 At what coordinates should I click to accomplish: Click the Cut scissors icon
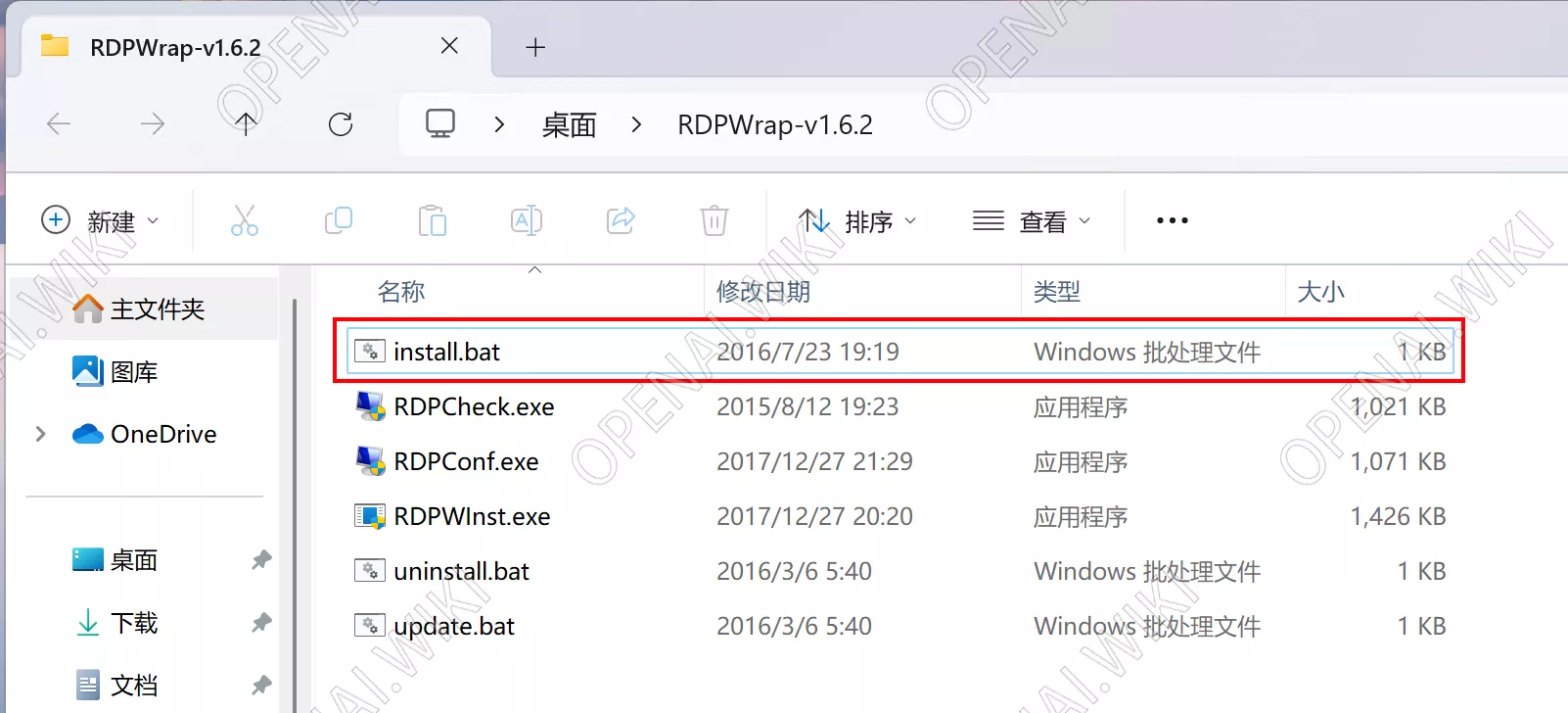244,220
